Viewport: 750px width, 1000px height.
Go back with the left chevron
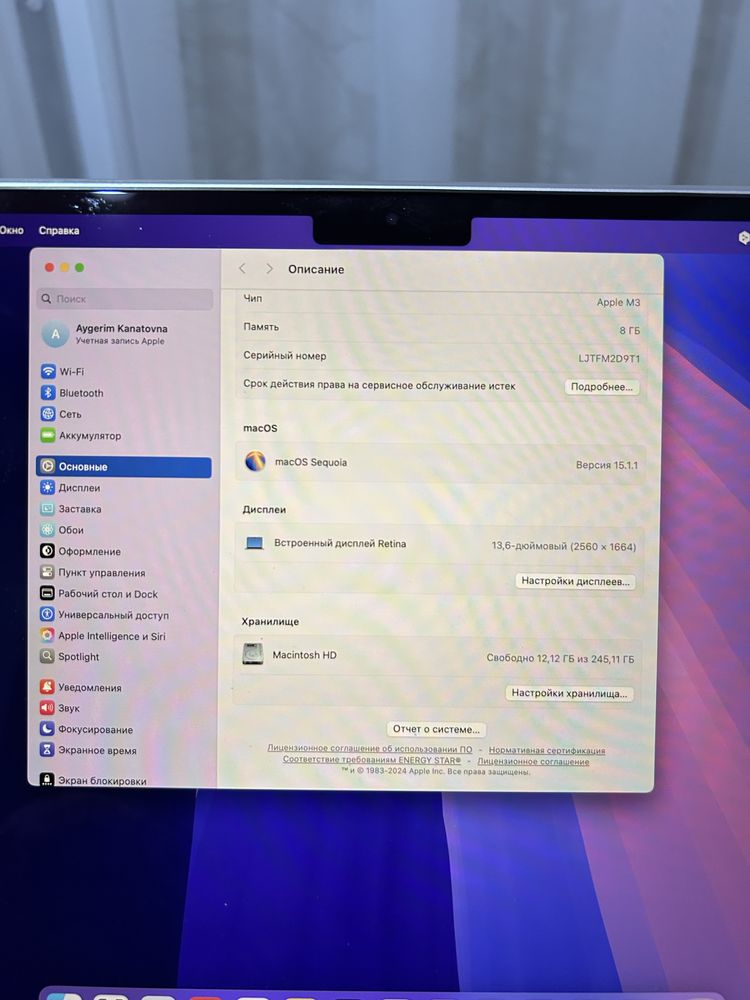click(x=242, y=268)
